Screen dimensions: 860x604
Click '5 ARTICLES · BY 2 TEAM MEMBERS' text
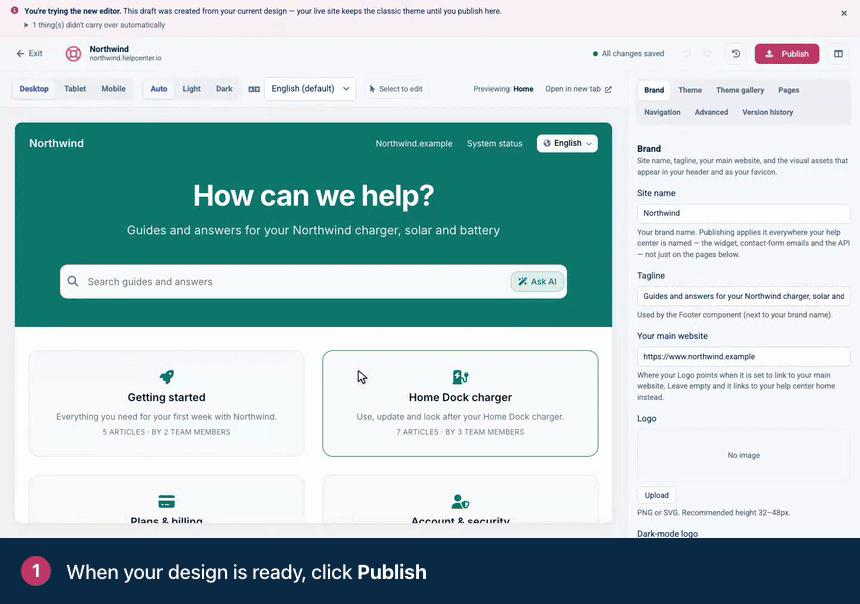166,432
